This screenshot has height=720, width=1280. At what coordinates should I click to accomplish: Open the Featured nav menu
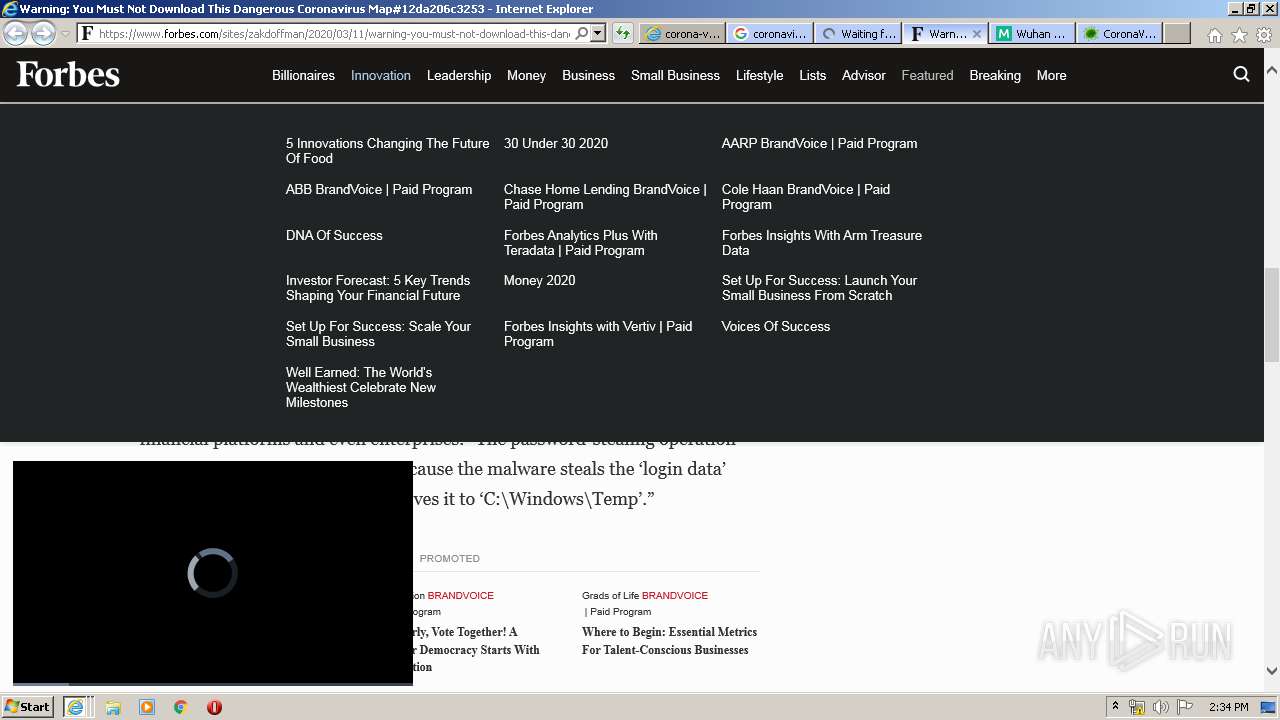(927, 75)
